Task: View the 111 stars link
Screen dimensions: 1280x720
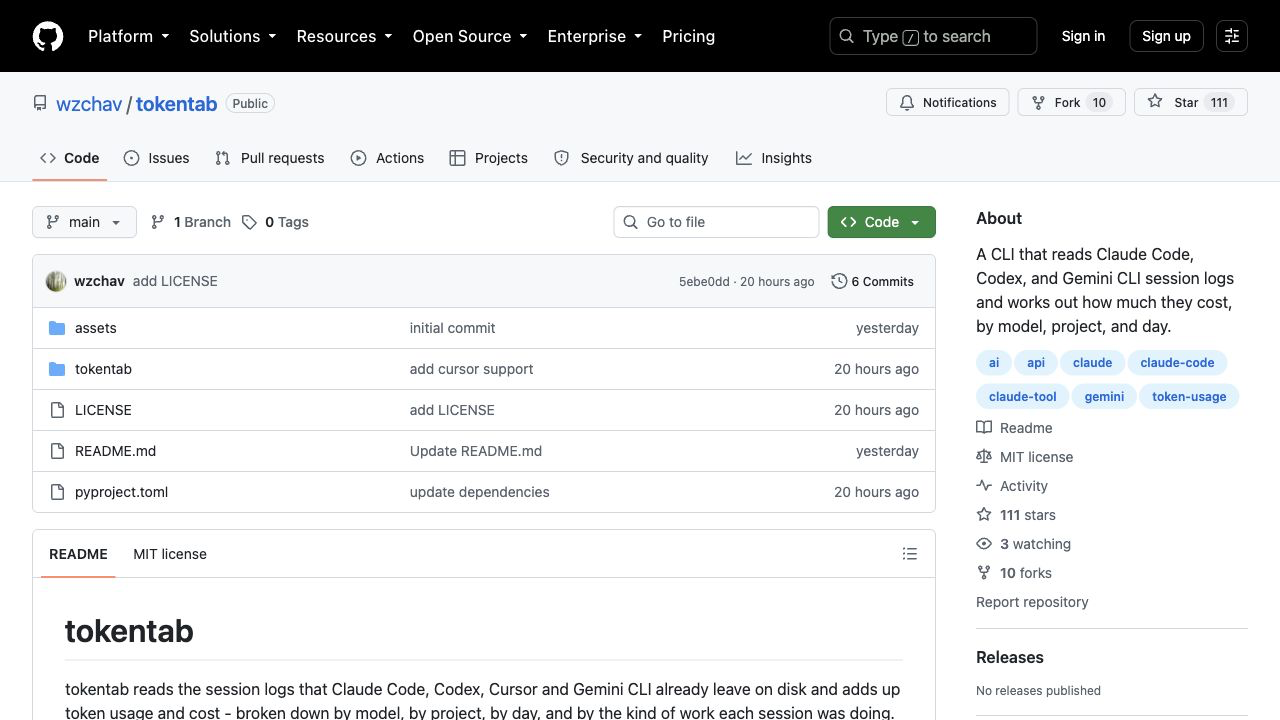Action: [1016, 515]
